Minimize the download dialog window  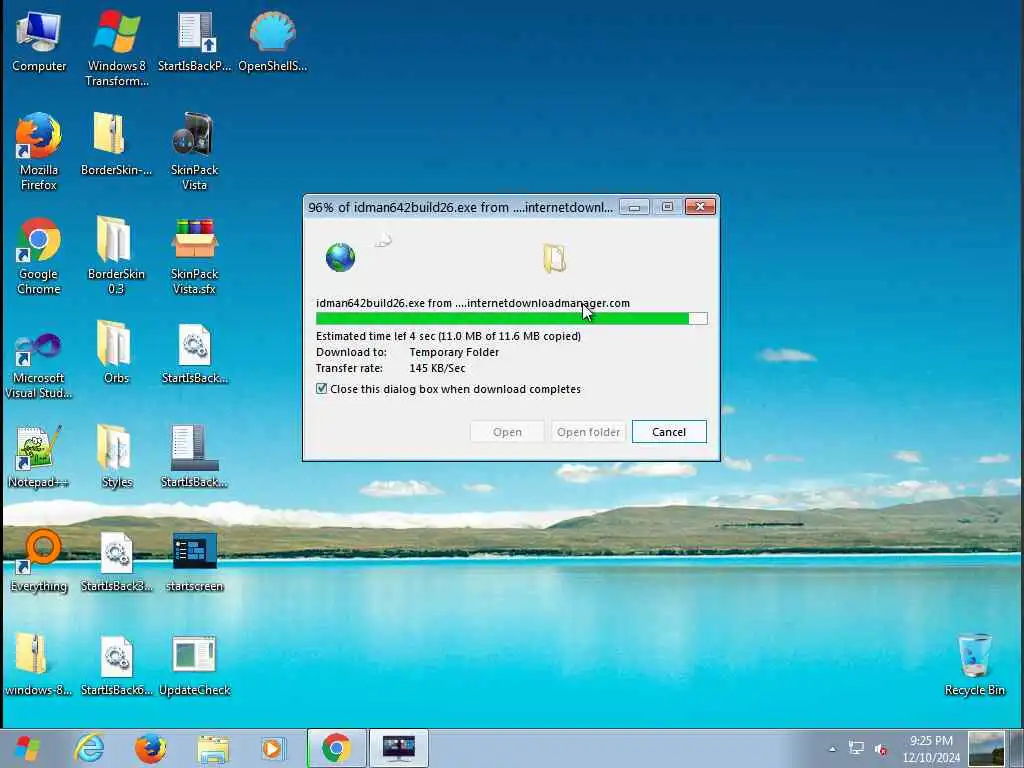point(633,207)
